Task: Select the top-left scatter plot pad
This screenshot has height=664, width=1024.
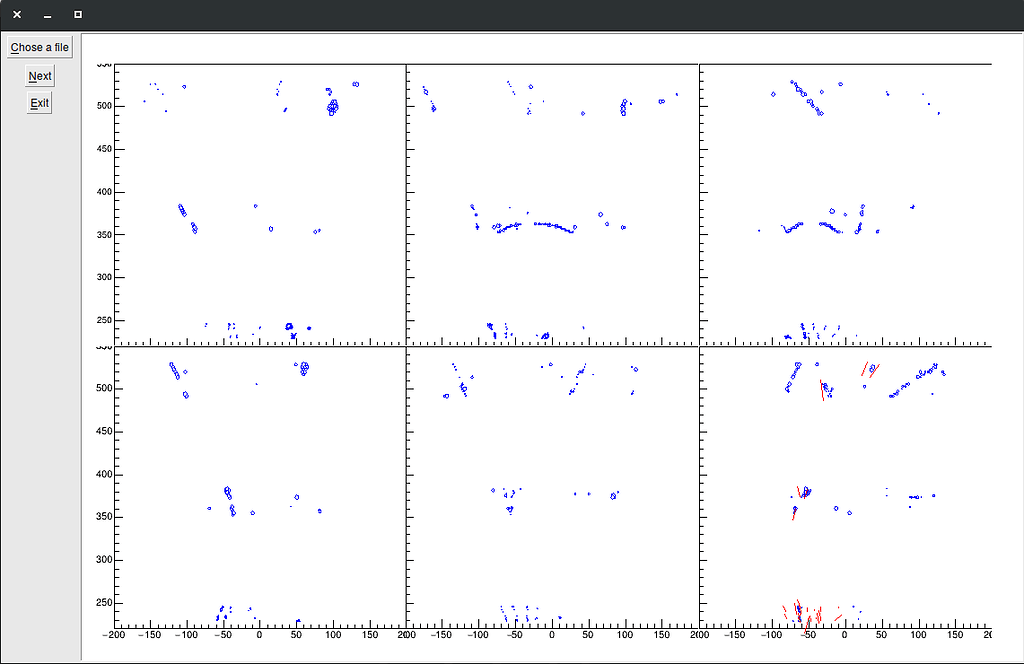Action: (260, 204)
